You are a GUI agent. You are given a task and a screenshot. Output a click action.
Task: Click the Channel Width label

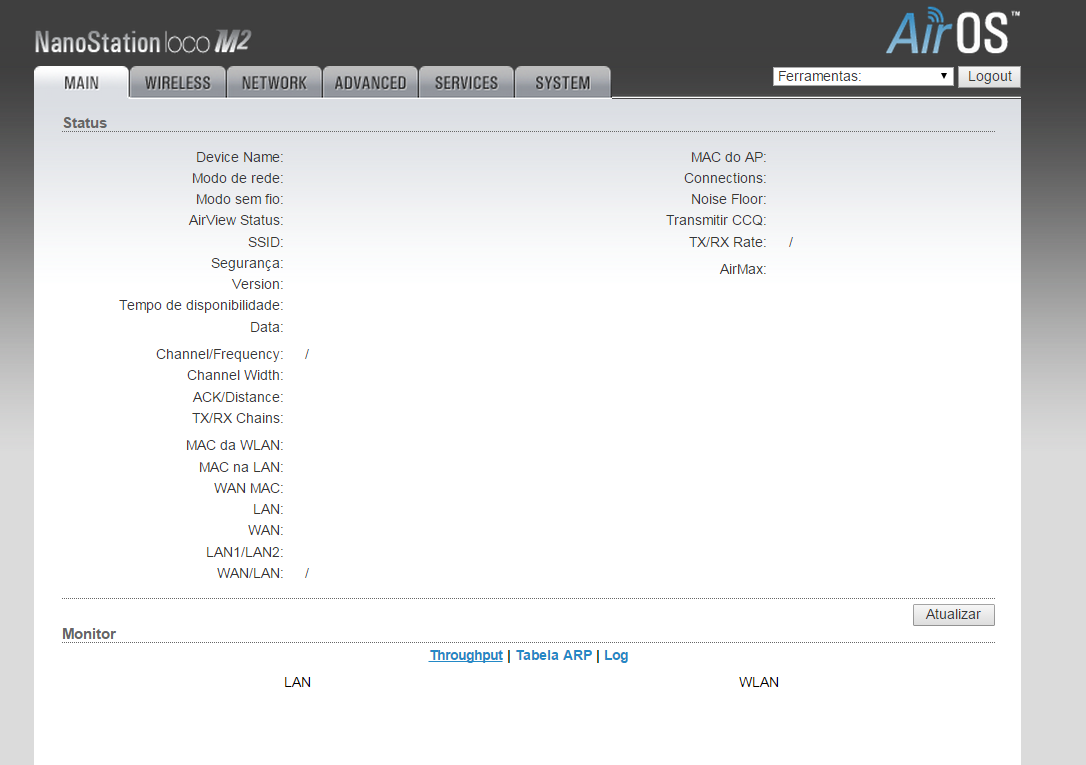[235, 375]
